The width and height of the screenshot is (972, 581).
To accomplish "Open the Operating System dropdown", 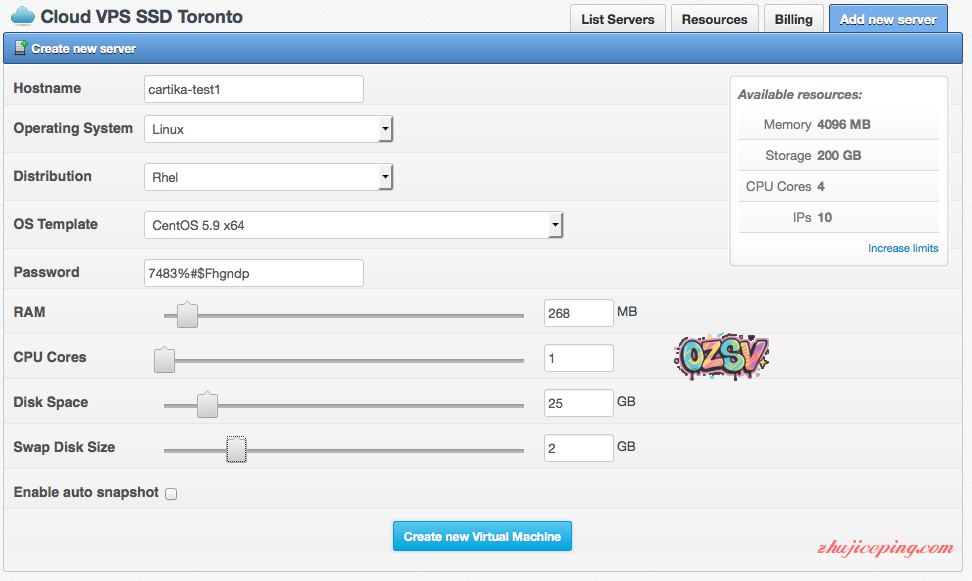I will point(268,129).
